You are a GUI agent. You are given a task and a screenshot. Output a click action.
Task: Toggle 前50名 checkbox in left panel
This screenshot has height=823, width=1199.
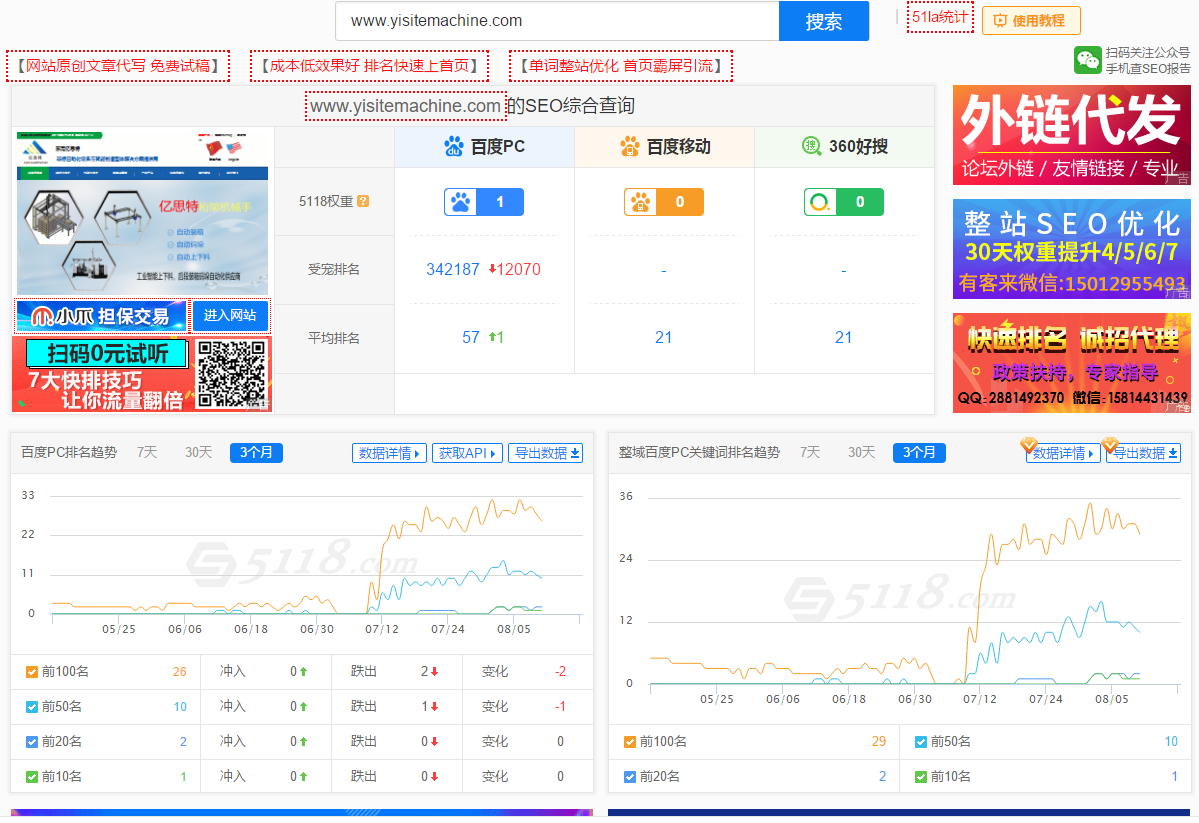pos(31,708)
